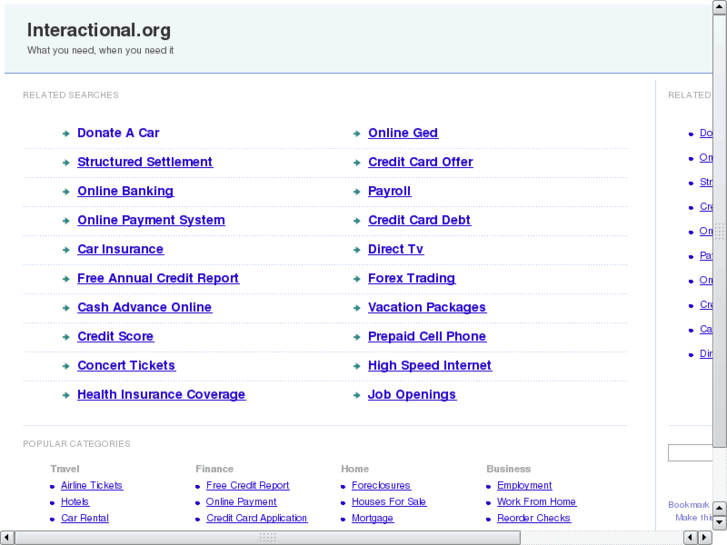Click Hotels under Travel category
This screenshot has height=545, width=727.
75,502
